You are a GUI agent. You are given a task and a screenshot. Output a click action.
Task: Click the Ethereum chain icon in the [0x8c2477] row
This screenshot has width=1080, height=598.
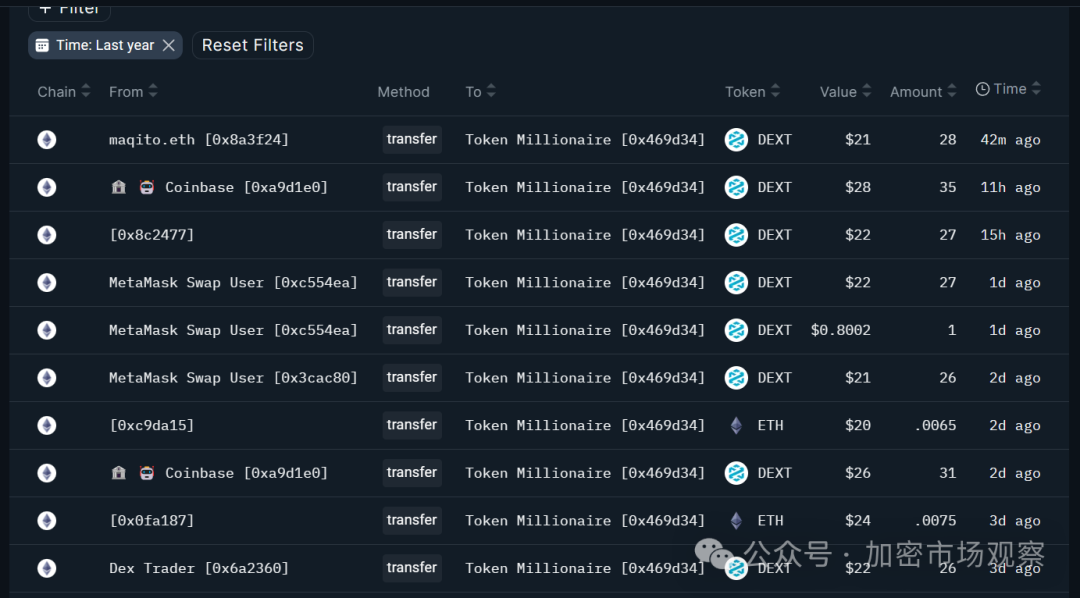click(x=47, y=235)
